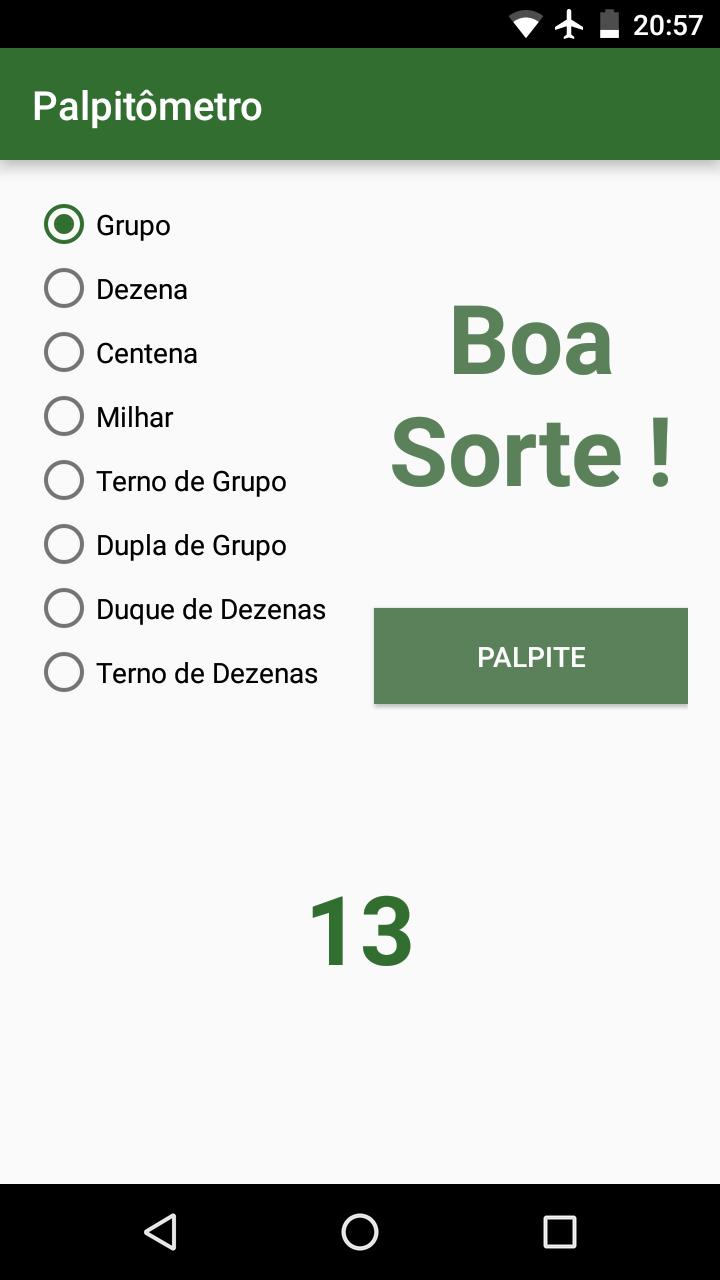Tap the Wi-Fi status icon
Image resolution: width=720 pixels, height=1280 pixels.
point(525,24)
